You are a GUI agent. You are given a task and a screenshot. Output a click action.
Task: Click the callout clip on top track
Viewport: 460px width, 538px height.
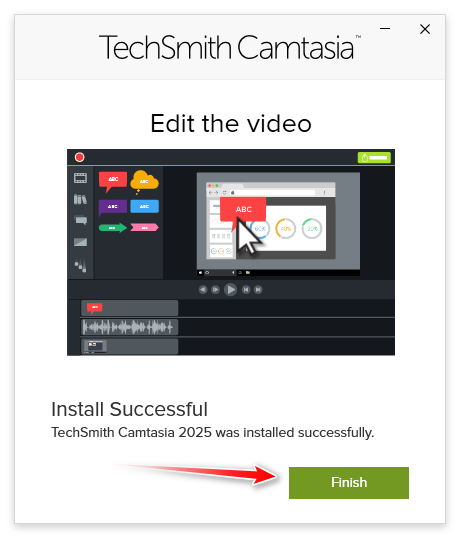click(130, 308)
